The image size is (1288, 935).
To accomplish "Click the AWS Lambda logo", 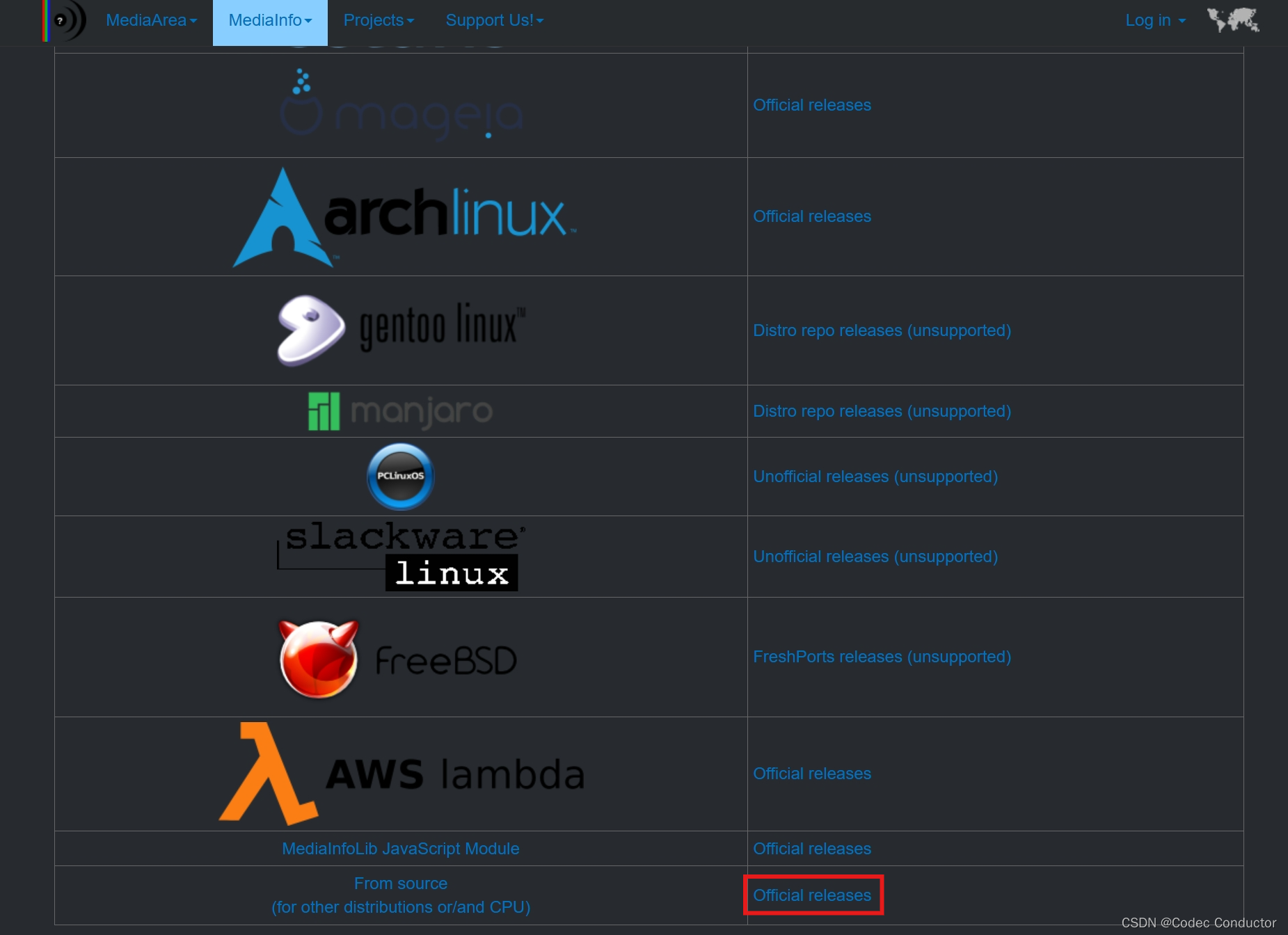I will coord(401,774).
